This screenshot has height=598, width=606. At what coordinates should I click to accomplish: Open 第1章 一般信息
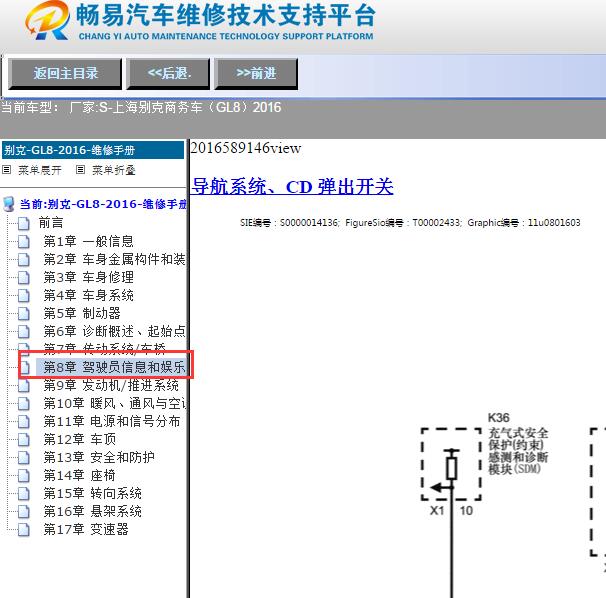[x=89, y=241]
